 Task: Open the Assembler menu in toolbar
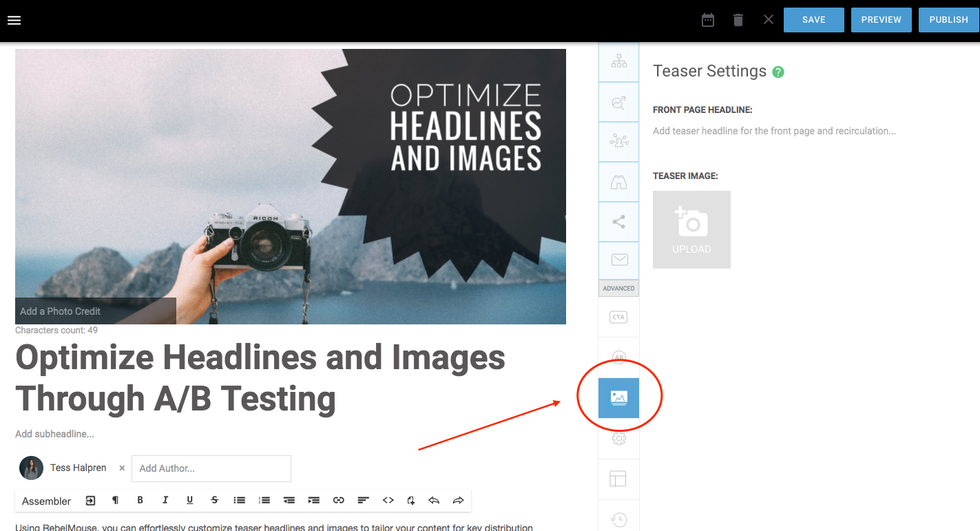(46, 501)
